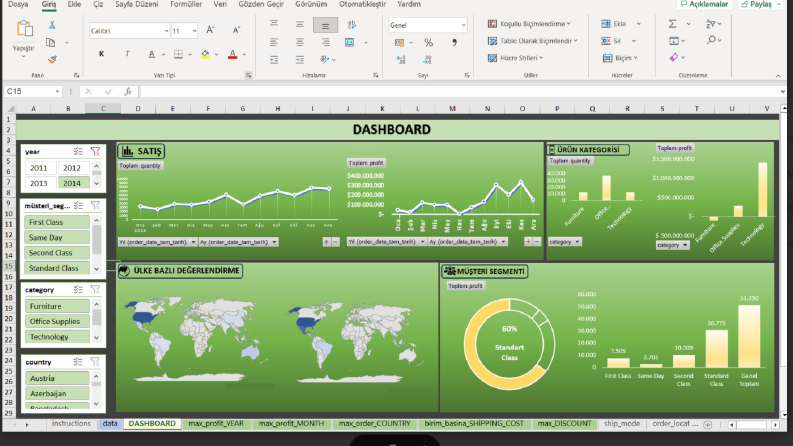Screen dimensions: 793x446
Task: Select Standard Class slicer item
Action: click(57, 268)
